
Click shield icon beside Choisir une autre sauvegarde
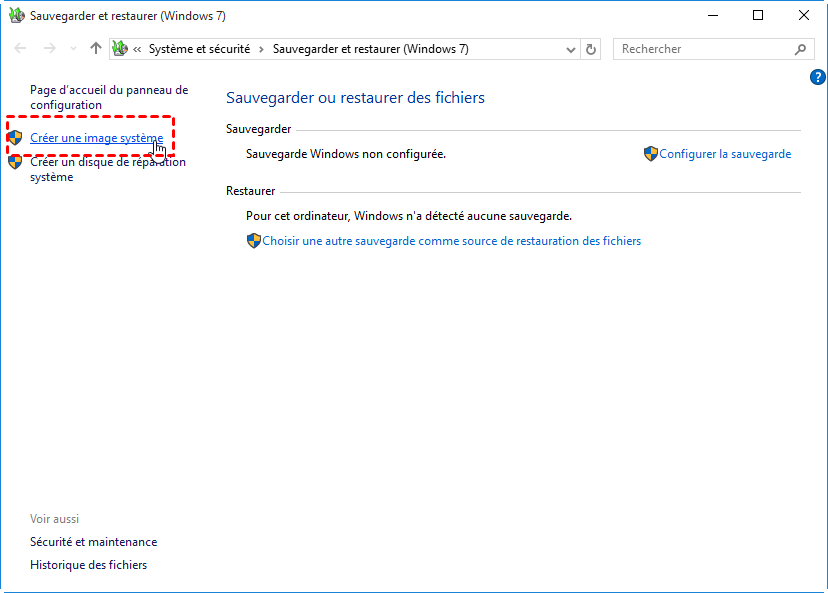(253, 241)
